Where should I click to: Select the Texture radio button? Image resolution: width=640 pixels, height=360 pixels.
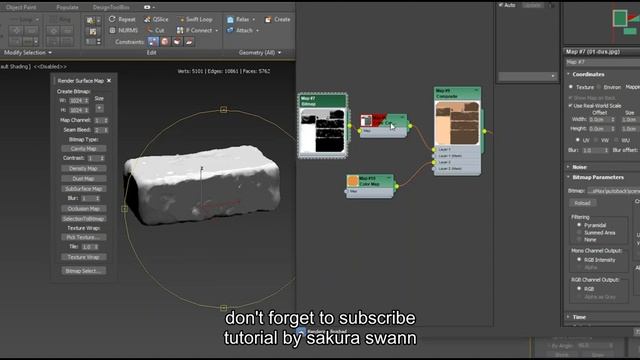point(571,87)
